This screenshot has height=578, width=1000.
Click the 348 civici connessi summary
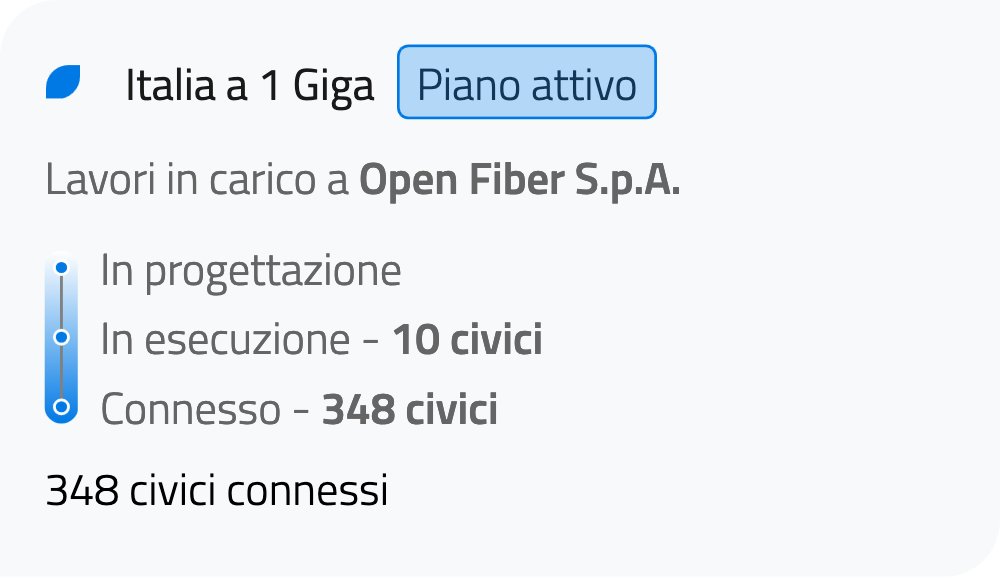[216, 491]
